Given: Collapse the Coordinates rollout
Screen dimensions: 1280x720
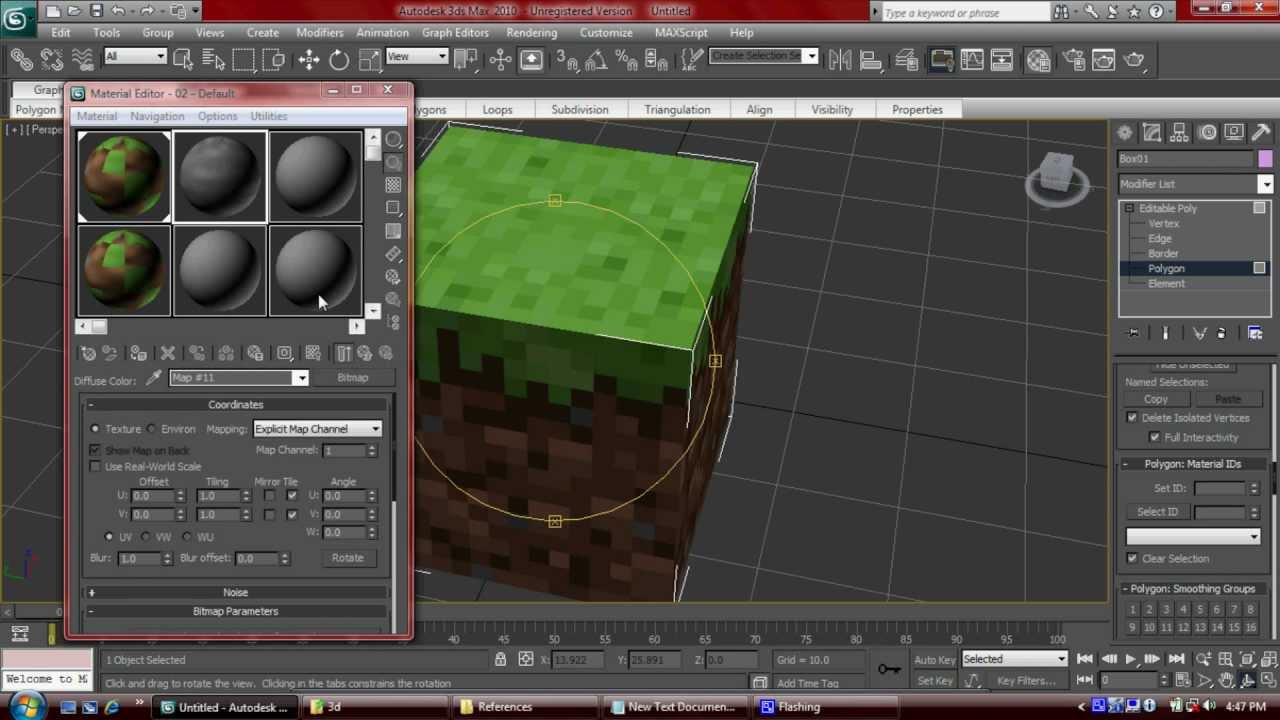Looking at the screenshot, I should (x=236, y=405).
